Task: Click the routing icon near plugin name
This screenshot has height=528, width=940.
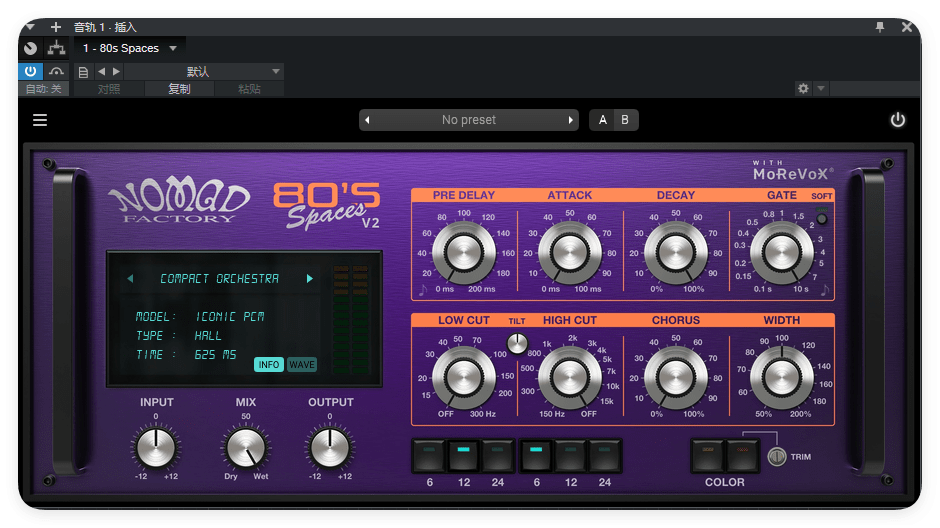Action: (x=56, y=48)
